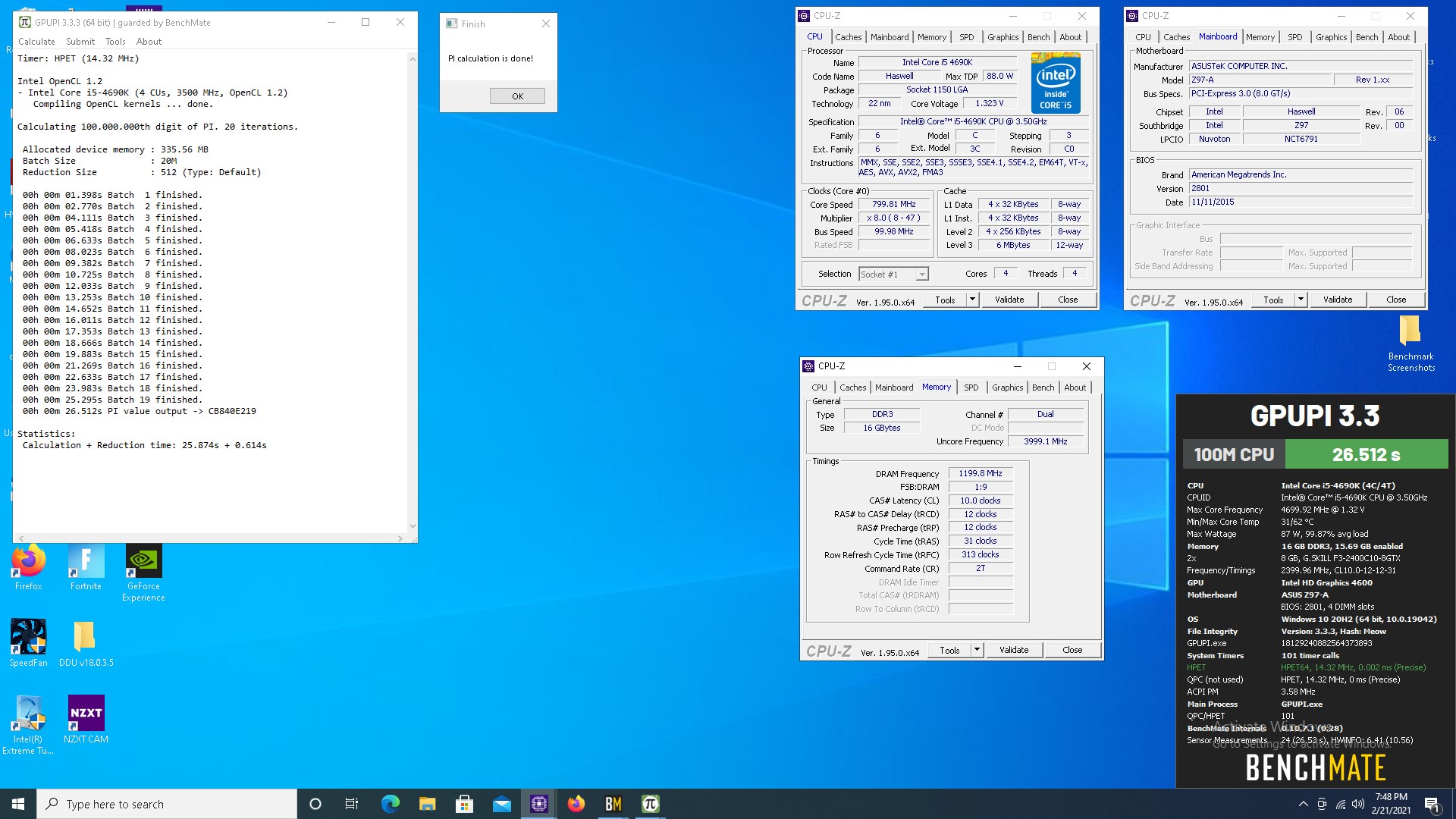Open the Graphics tab in CPU-Z Mainboard window

(1331, 37)
